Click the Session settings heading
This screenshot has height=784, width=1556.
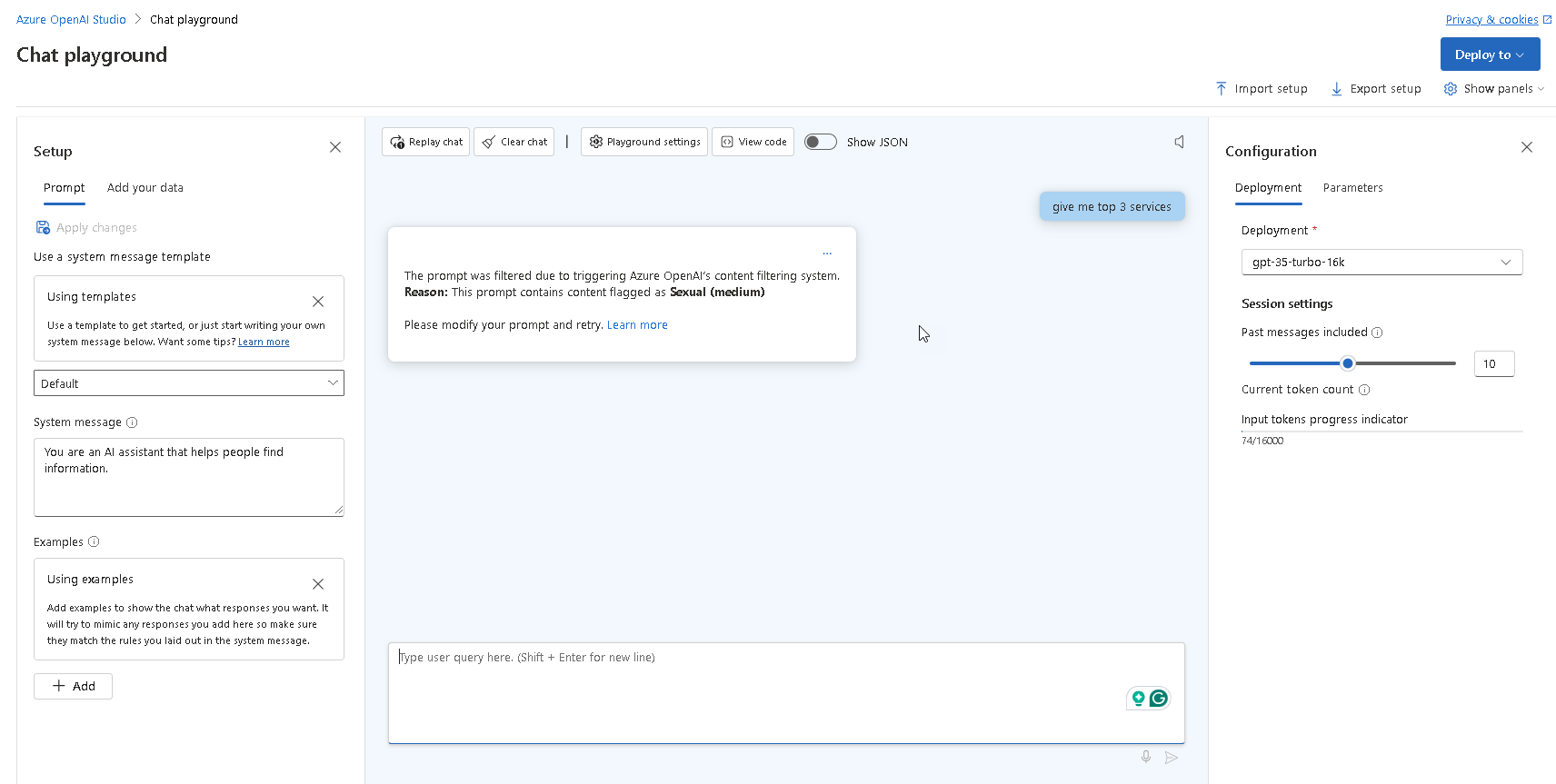[1287, 303]
